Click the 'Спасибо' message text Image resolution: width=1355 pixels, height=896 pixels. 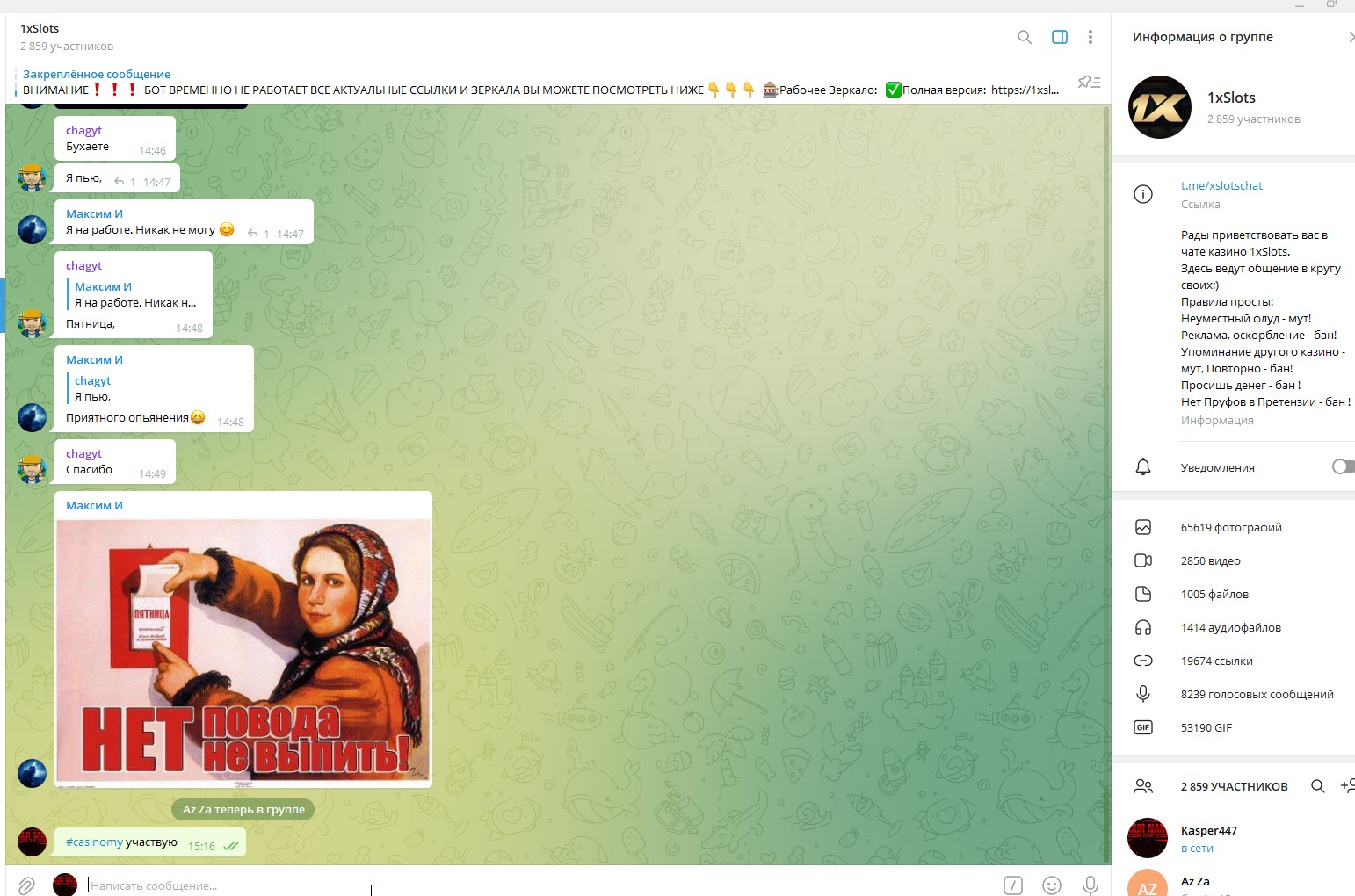[89, 469]
